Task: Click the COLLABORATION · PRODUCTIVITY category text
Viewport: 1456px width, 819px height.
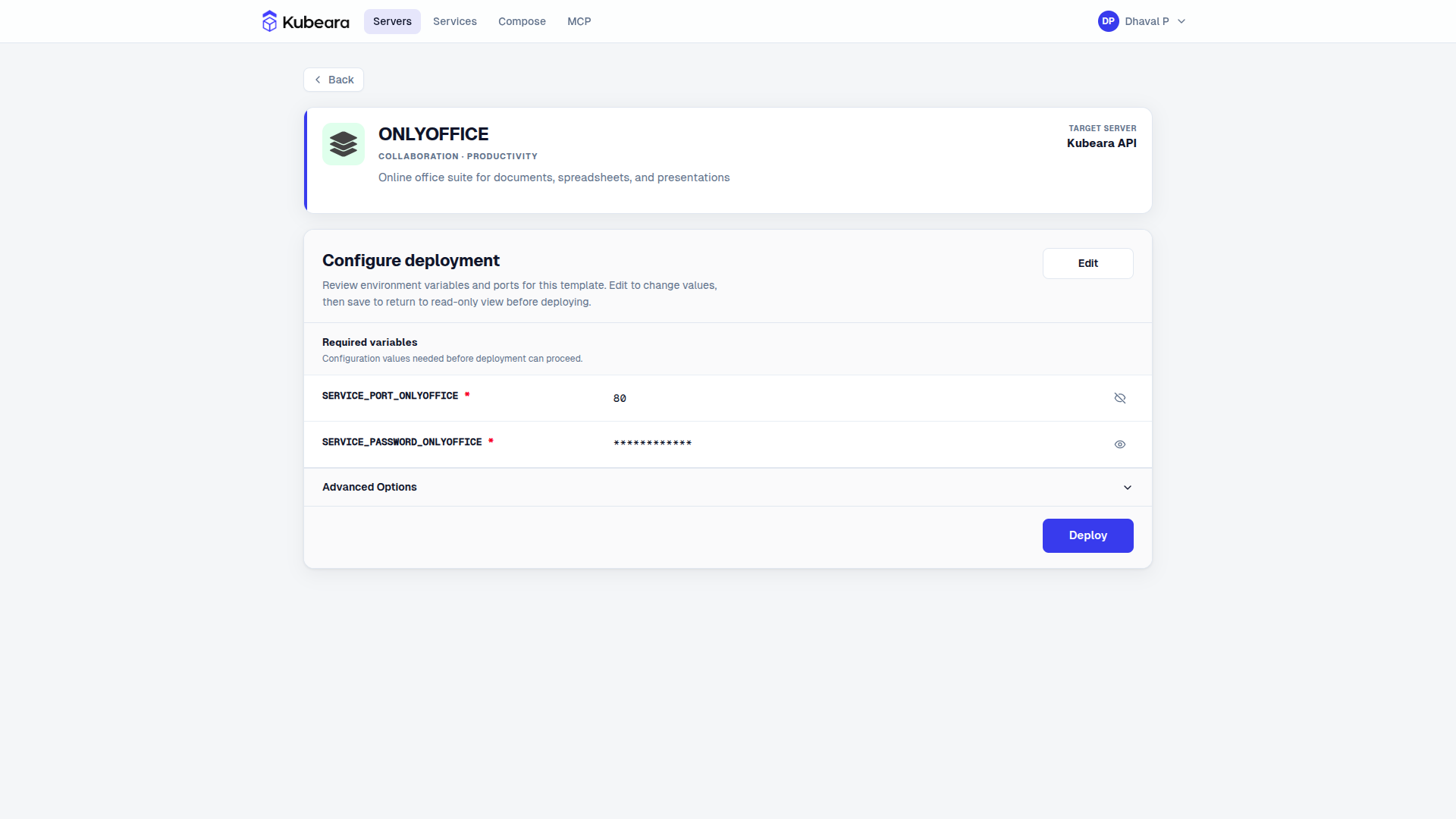Action: tap(458, 156)
